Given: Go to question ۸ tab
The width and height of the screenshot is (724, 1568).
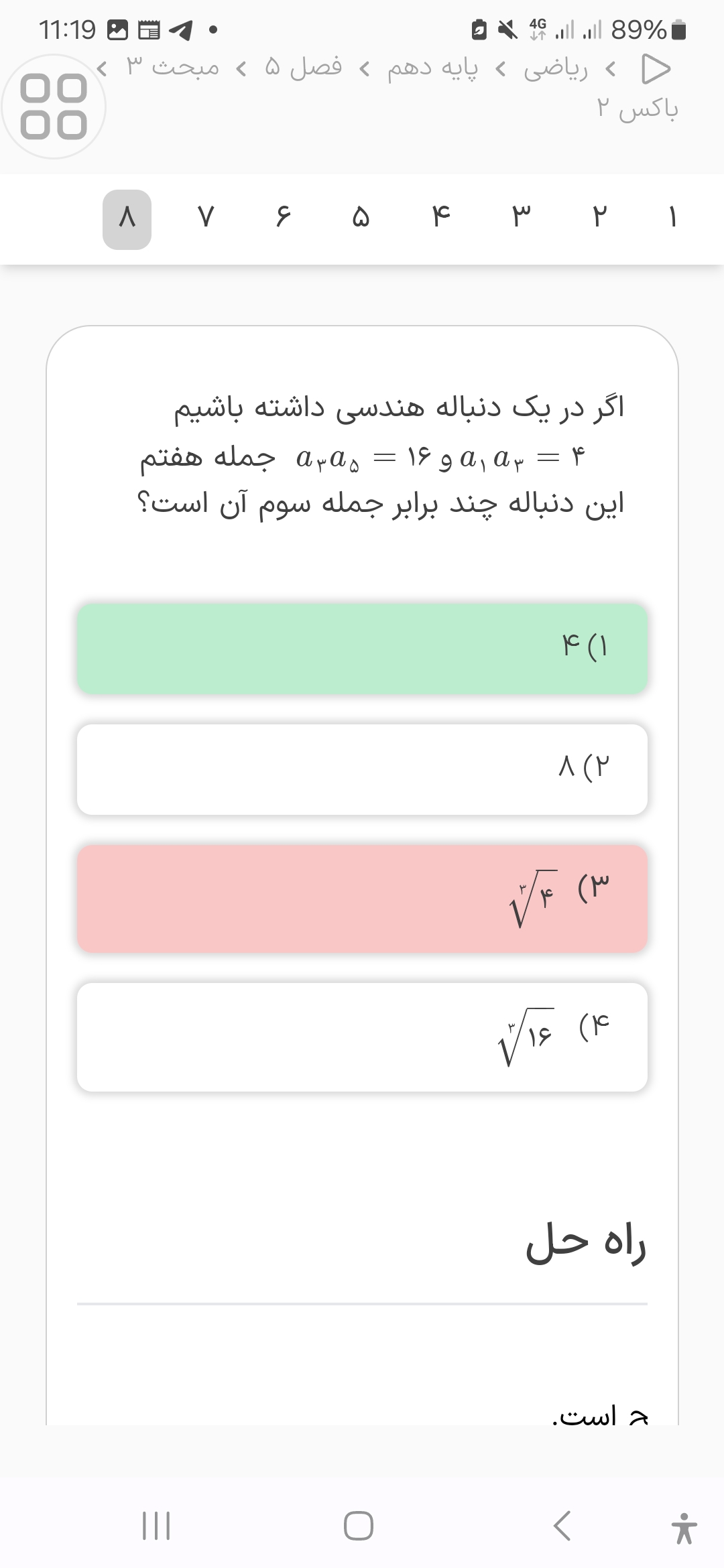Looking at the screenshot, I should (x=127, y=219).
